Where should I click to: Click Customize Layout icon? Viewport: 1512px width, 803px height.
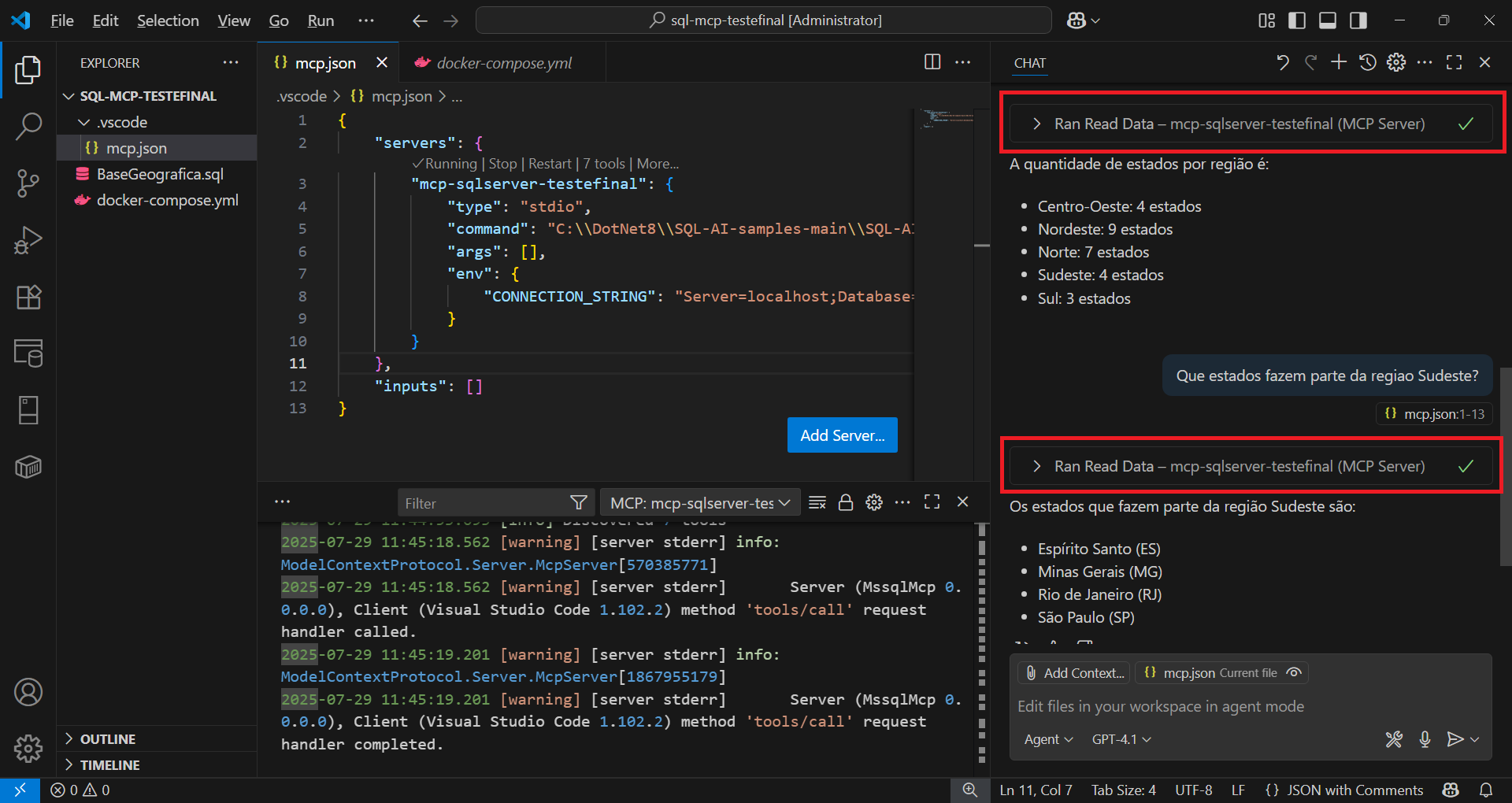[1266, 20]
